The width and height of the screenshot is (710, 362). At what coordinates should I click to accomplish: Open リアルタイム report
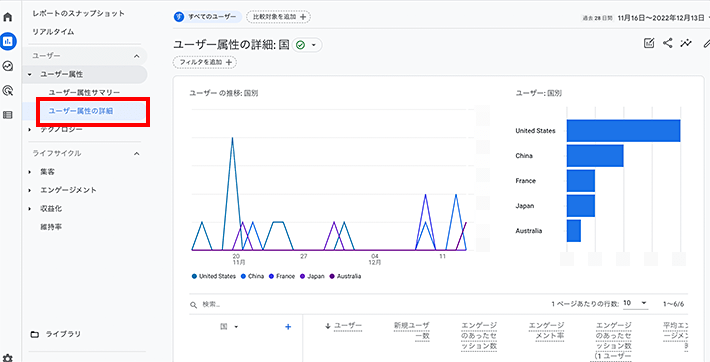[53, 32]
